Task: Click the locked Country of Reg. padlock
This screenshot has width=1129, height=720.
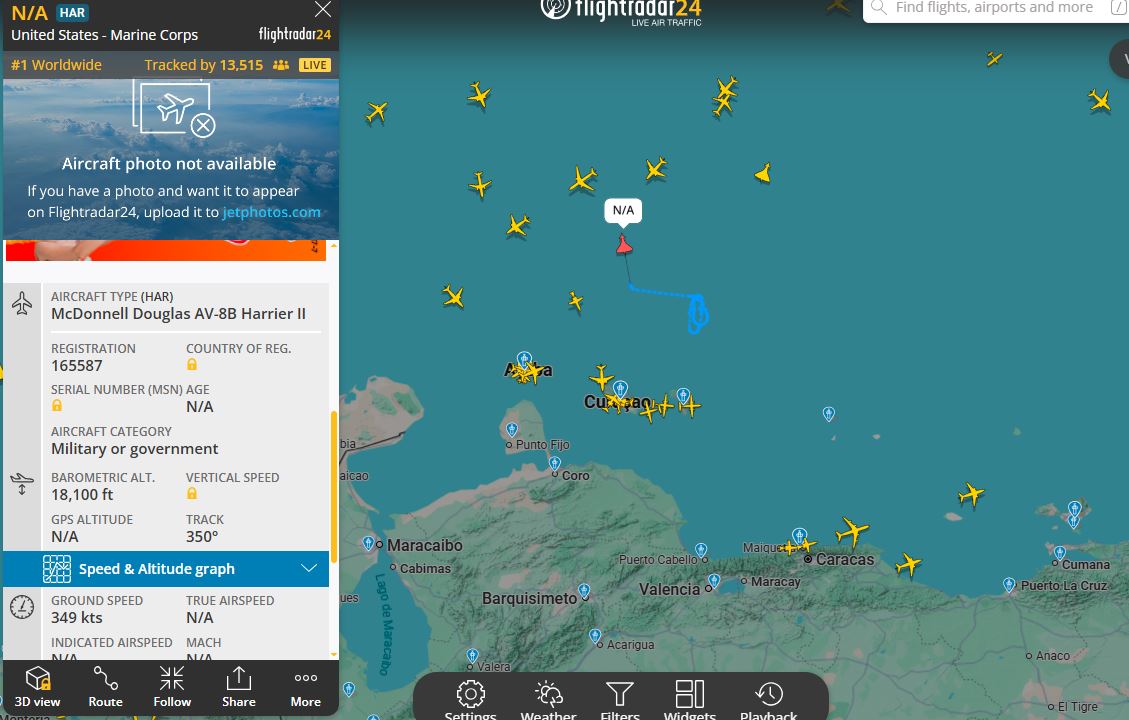Action: coord(192,364)
